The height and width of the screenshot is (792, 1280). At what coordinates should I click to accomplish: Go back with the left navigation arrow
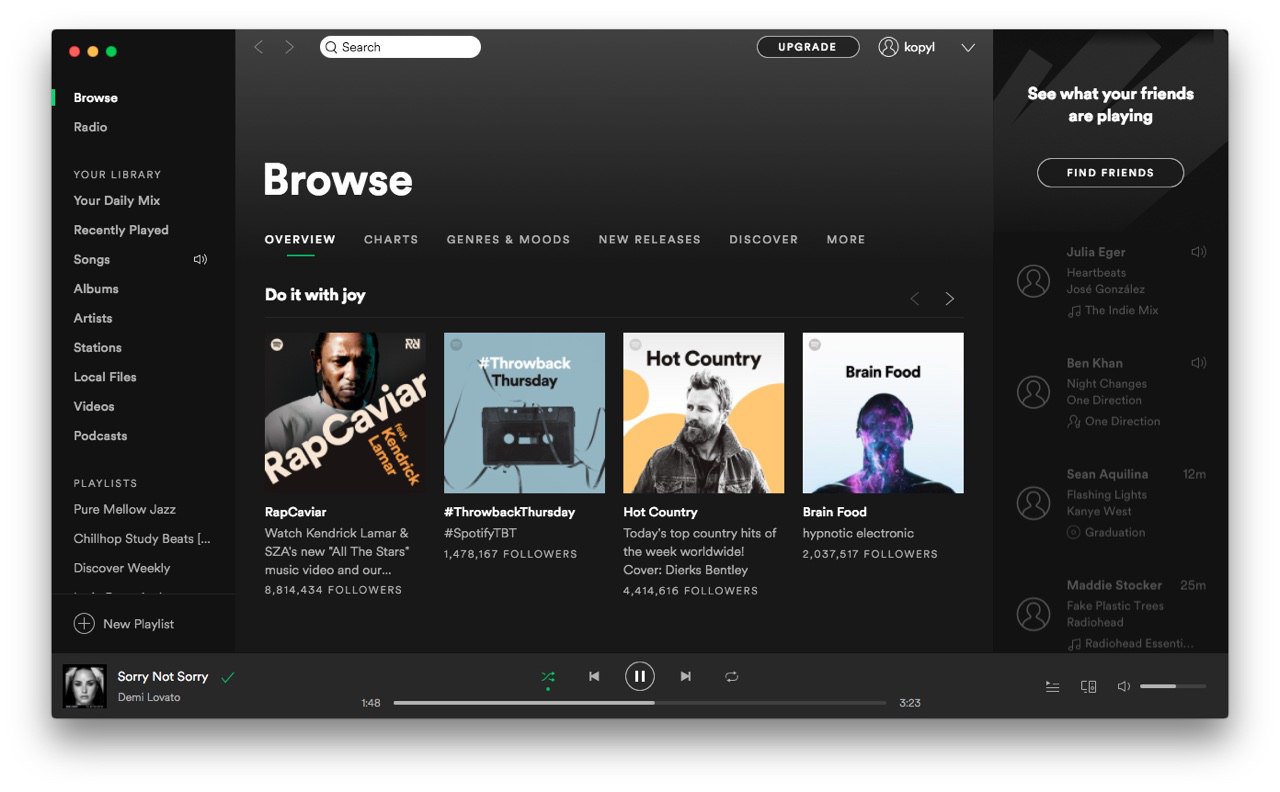259,47
